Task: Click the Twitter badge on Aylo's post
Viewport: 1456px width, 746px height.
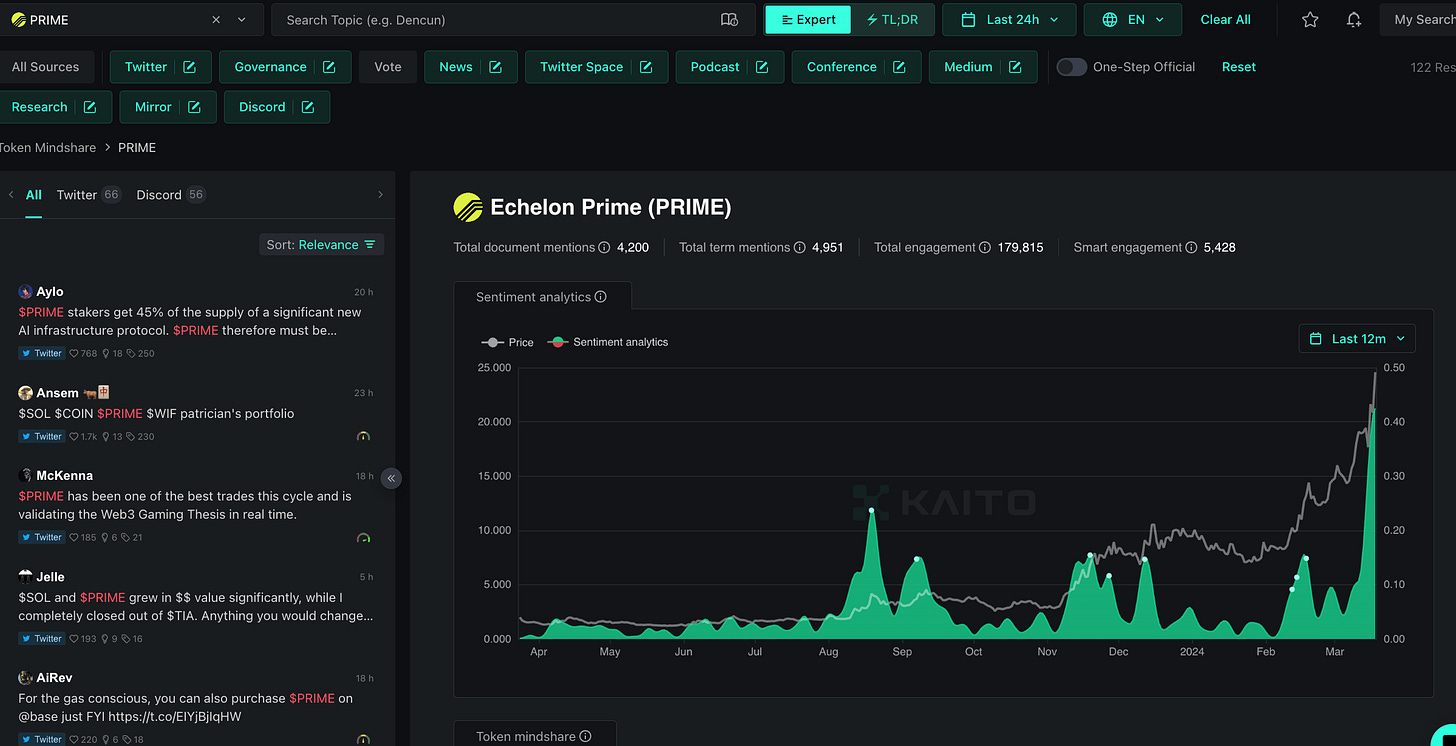Action: pyautogui.click(x=41, y=352)
